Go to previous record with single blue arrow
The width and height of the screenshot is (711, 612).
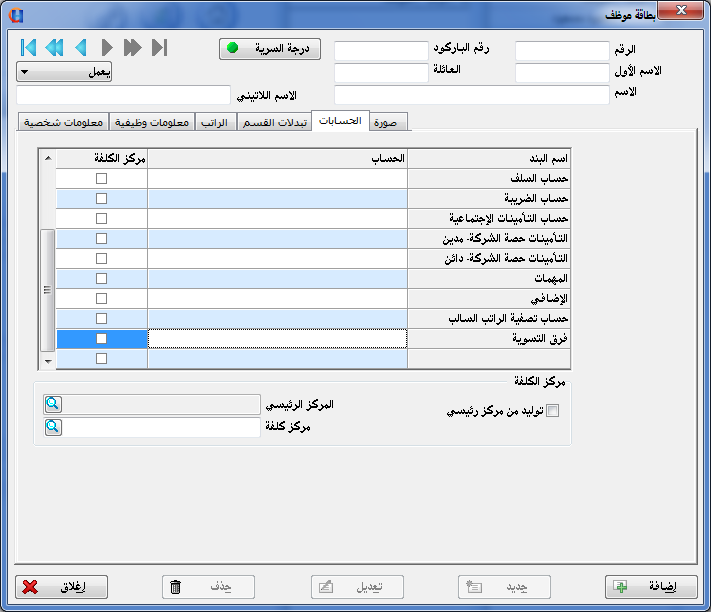81,47
